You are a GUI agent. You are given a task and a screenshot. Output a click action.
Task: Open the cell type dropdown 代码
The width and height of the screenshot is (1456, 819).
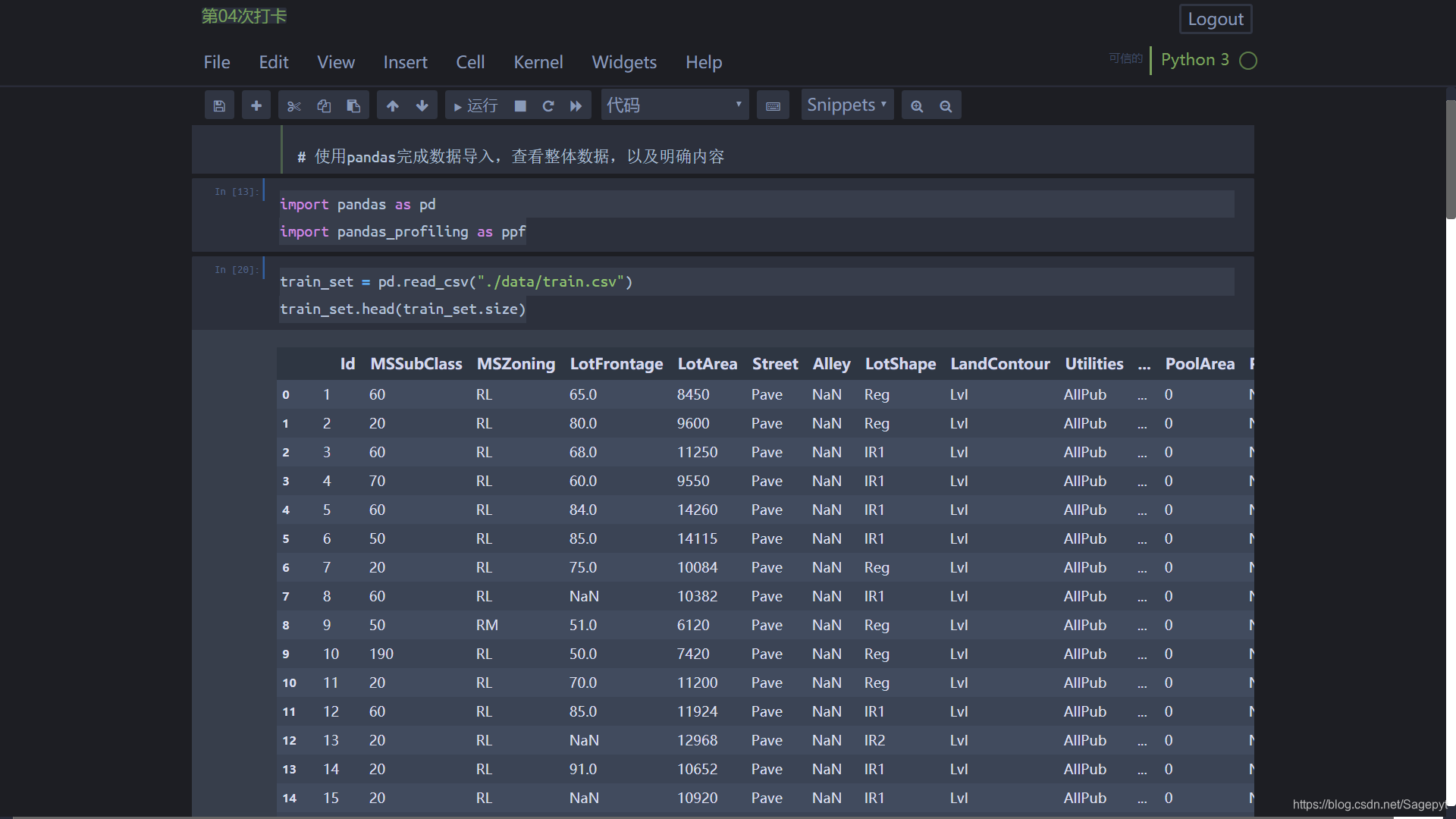coord(675,105)
